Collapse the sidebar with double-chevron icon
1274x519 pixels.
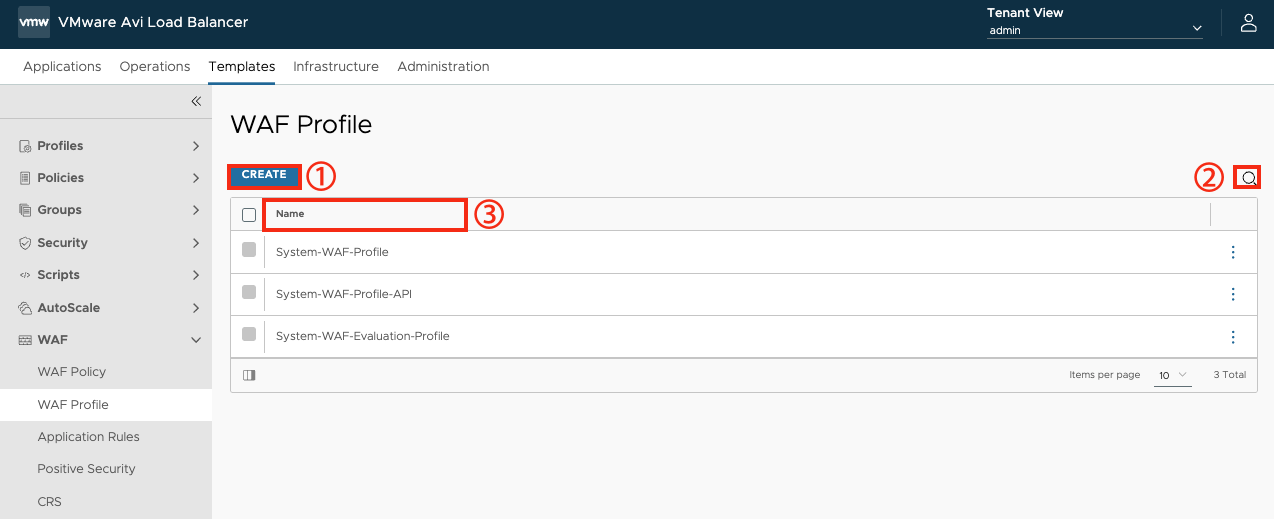coord(196,101)
